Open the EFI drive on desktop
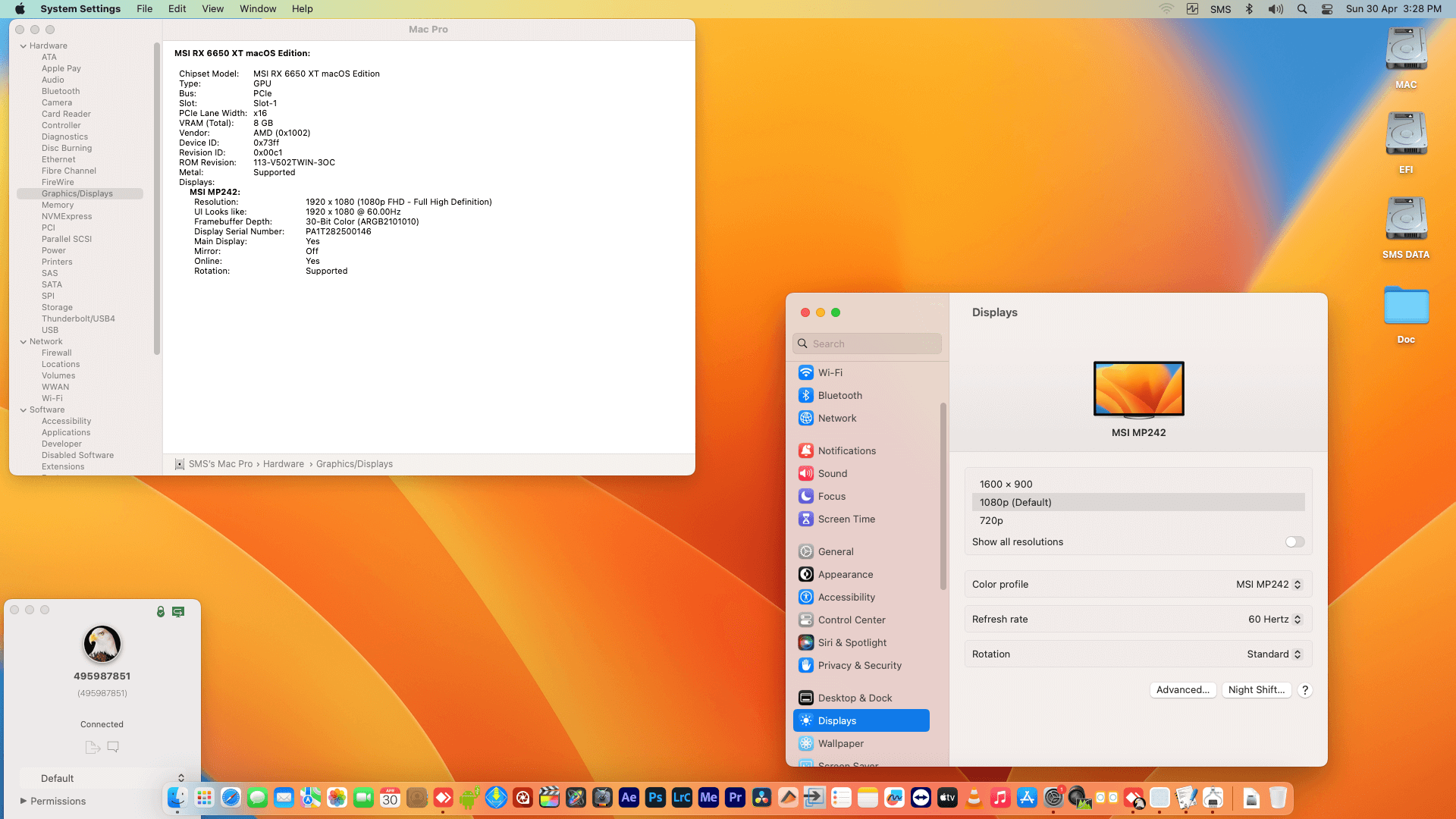The width and height of the screenshot is (1456, 819). click(1406, 143)
